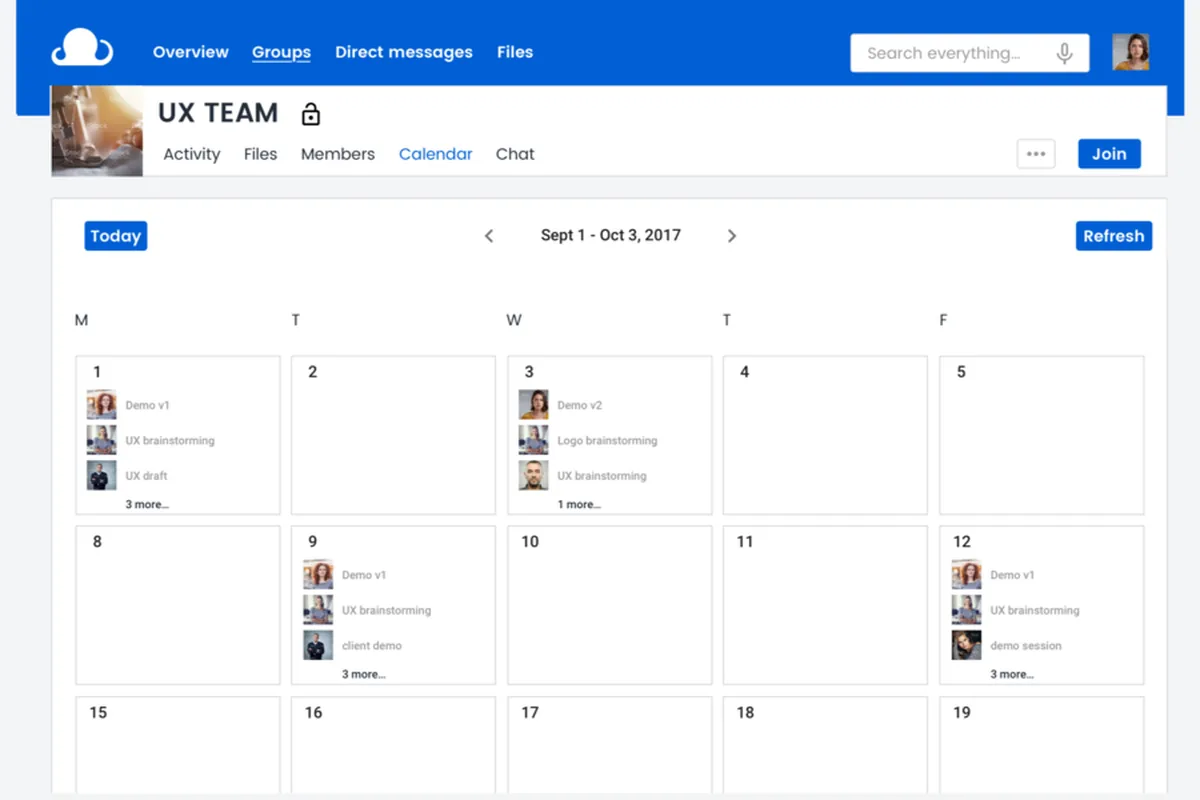Screen dimensions: 1200x800
Task: Expand "1 more..." on day 3
Action: tap(579, 505)
